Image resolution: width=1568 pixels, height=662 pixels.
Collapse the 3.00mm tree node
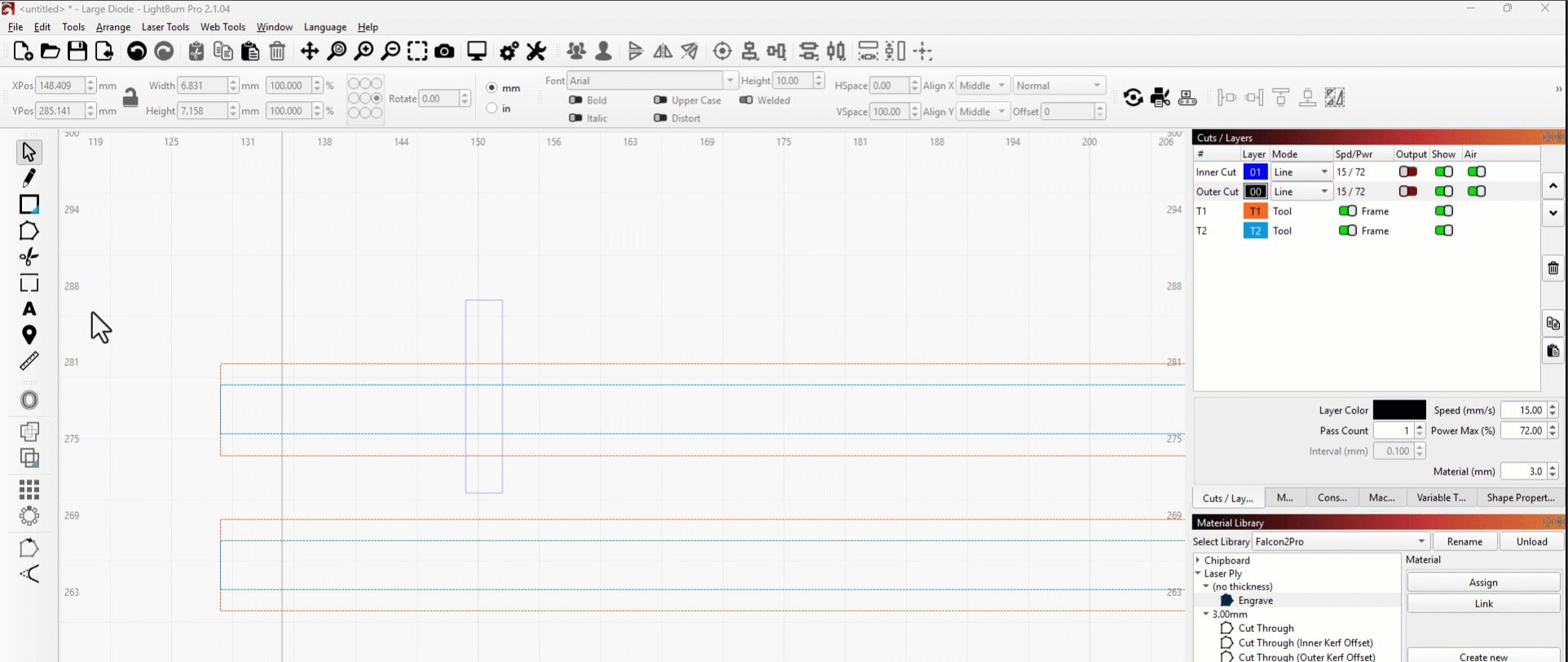1206,614
